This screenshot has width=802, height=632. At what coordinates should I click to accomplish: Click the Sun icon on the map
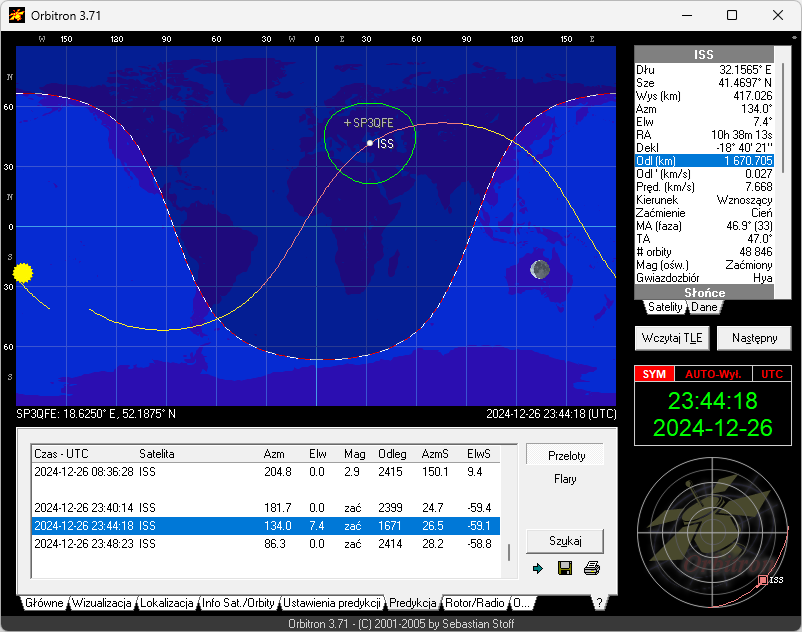[23, 273]
